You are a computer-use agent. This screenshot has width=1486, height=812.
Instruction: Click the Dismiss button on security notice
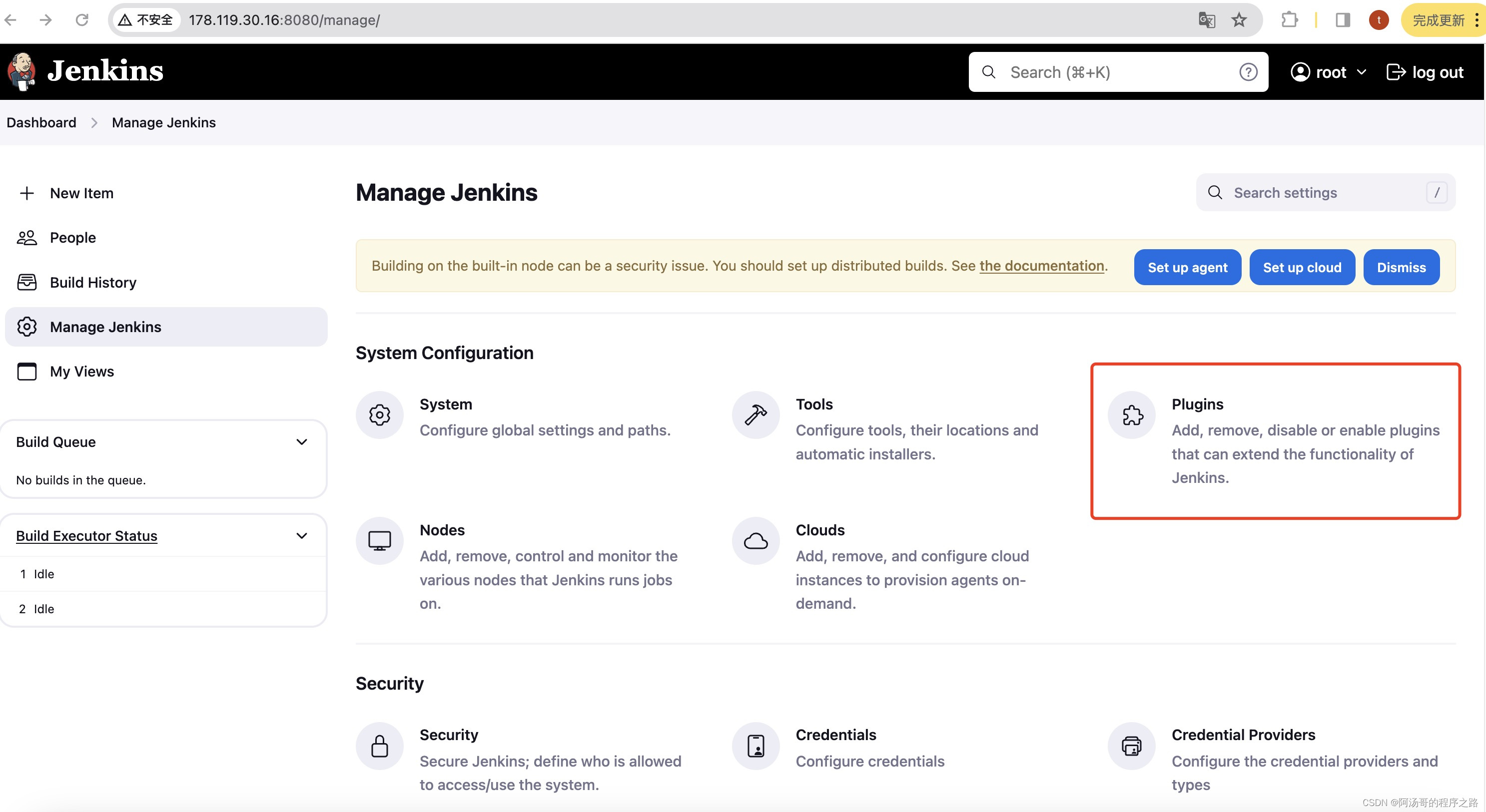coord(1401,267)
